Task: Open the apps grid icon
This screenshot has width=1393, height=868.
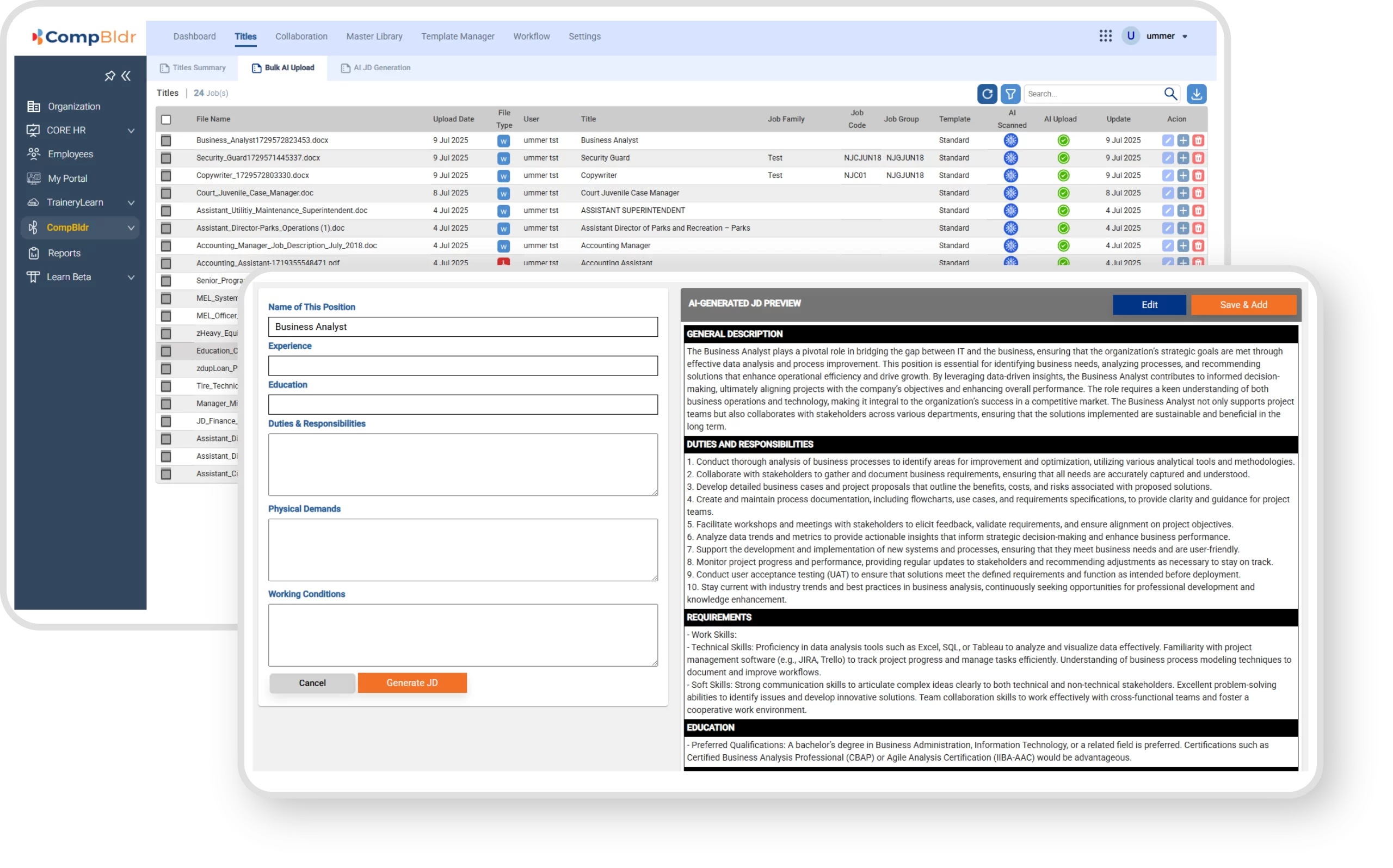Action: 1106,36
